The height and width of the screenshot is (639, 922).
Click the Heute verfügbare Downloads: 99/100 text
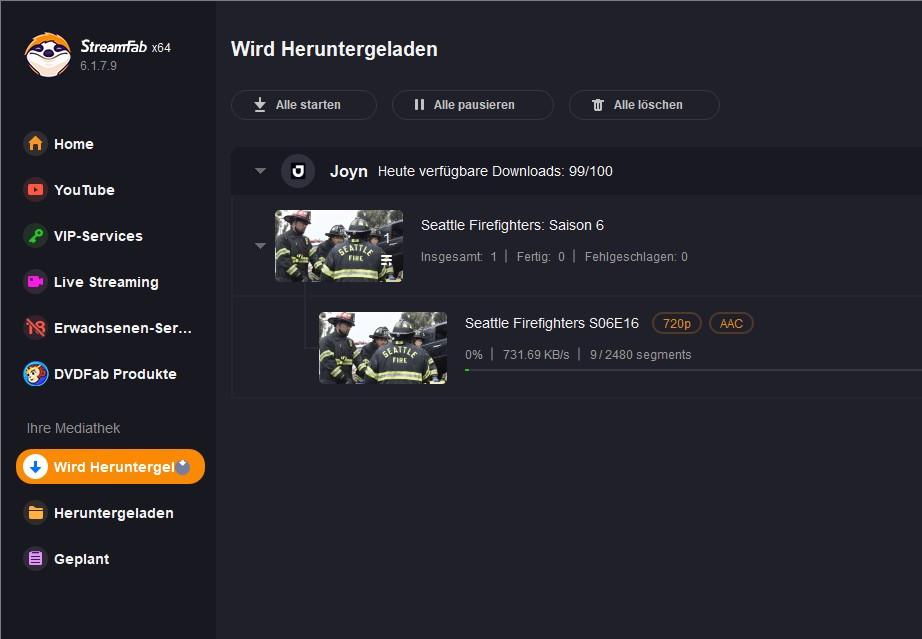495,171
